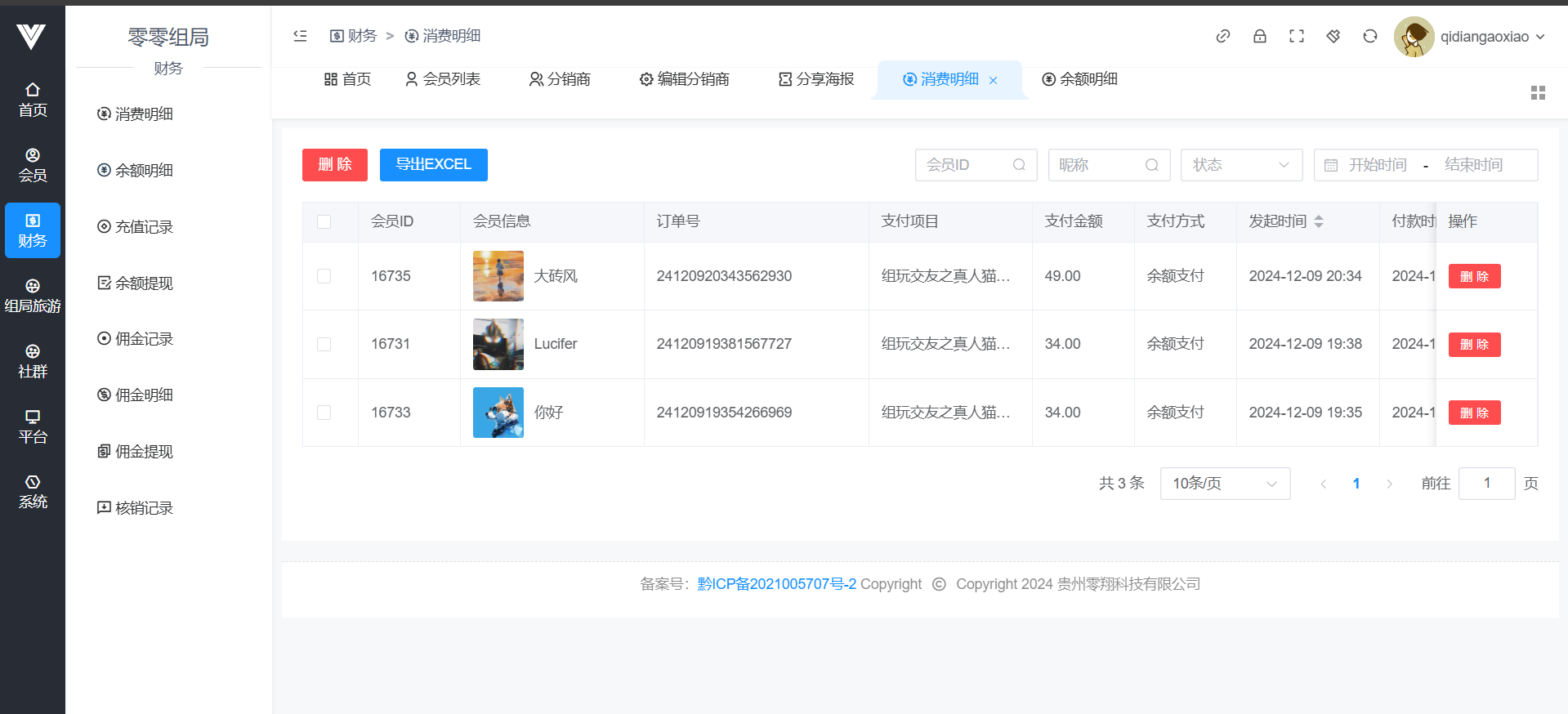Toggle fullscreen mode icon
This screenshot has width=1568, height=714.
click(1296, 36)
